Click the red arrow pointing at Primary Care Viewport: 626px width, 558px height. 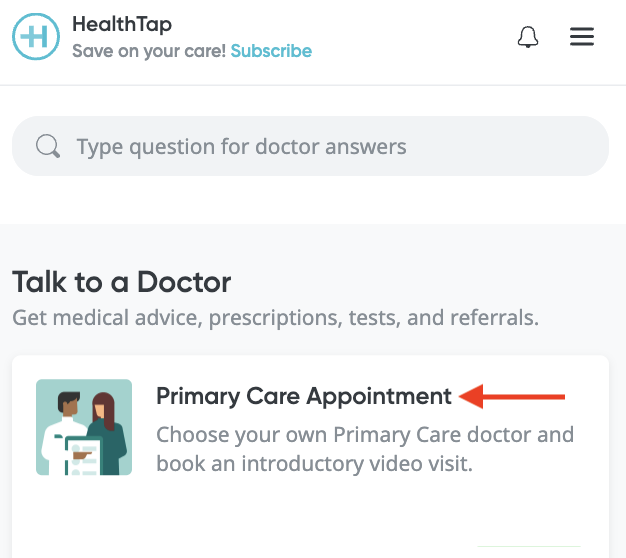tap(512, 396)
